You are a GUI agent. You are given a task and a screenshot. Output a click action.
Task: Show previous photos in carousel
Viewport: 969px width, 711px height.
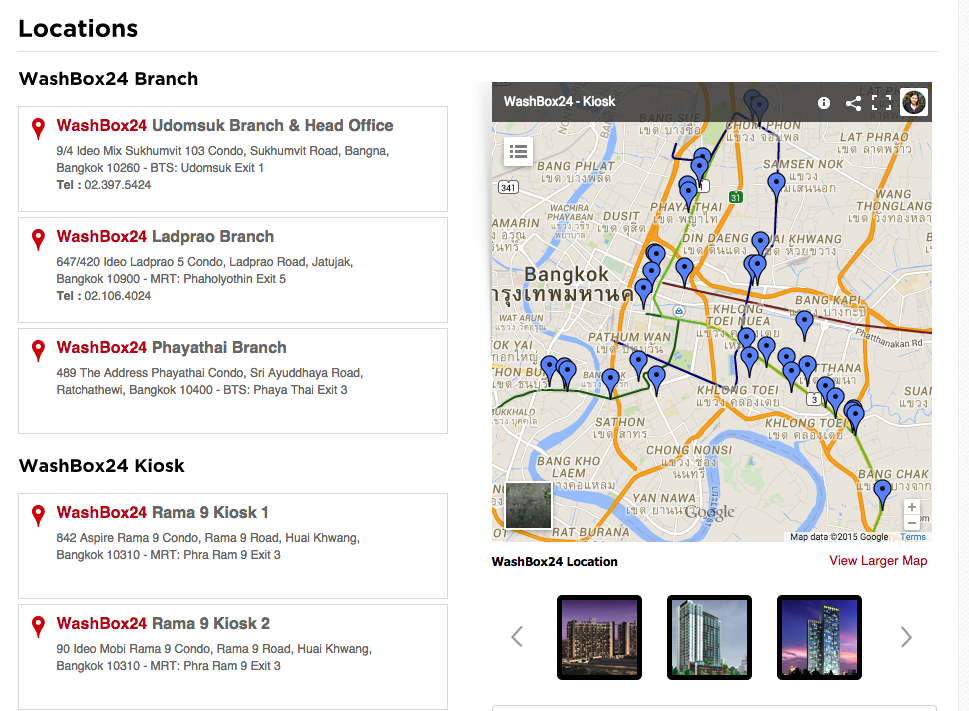pos(517,636)
